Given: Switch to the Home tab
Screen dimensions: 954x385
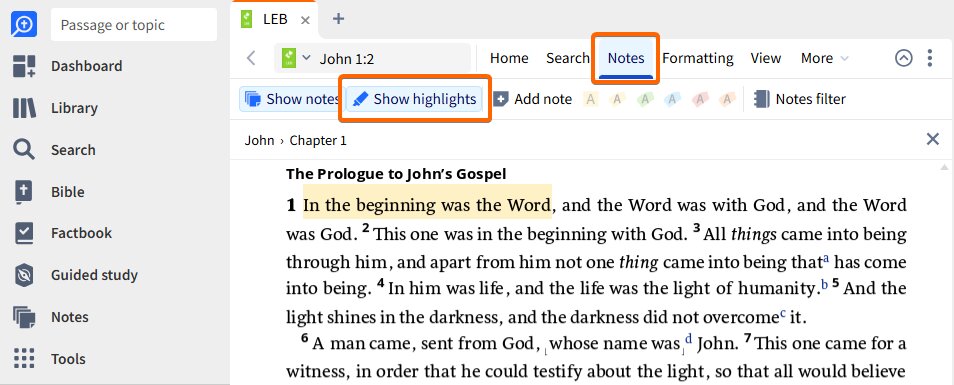Looking at the screenshot, I should [x=509, y=58].
